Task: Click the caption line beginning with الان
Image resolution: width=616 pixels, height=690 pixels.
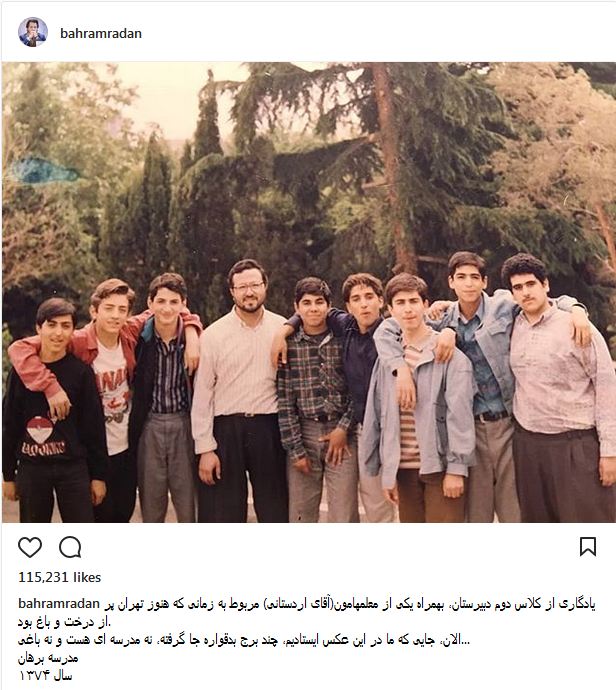Action: click(x=244, y=640)
